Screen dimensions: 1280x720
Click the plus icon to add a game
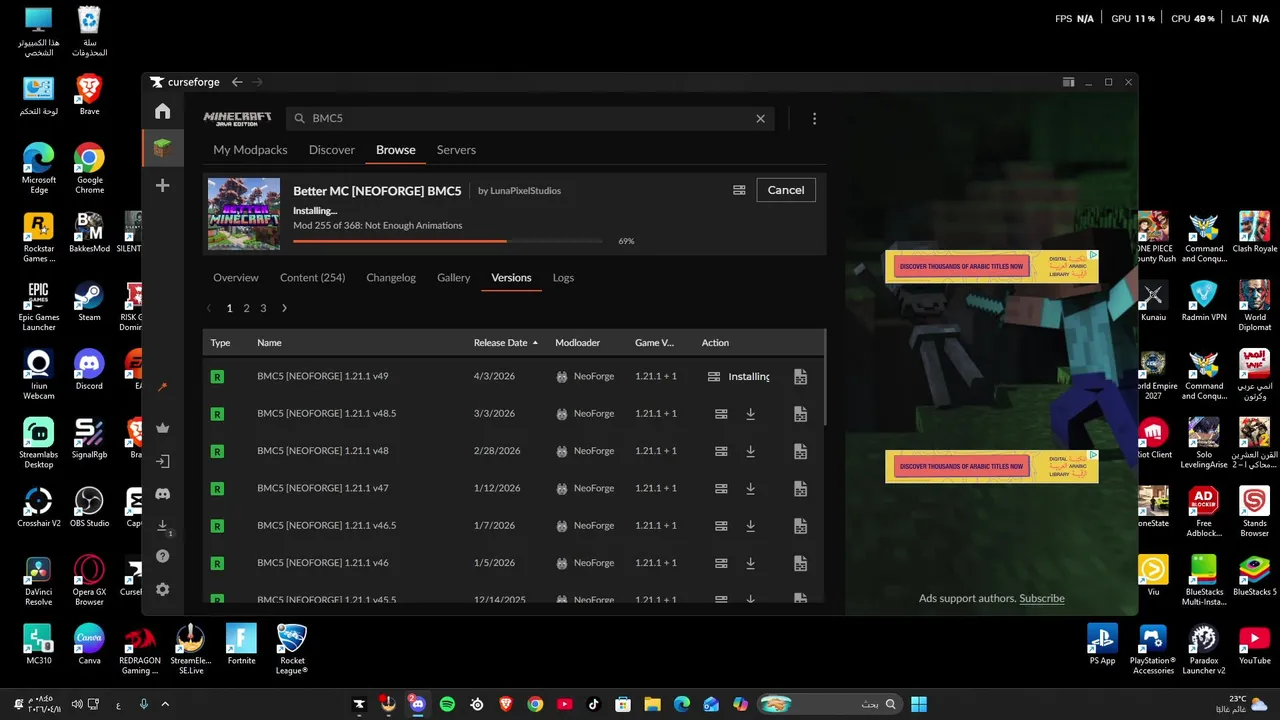pyautogui.click(x=162, y=185)
